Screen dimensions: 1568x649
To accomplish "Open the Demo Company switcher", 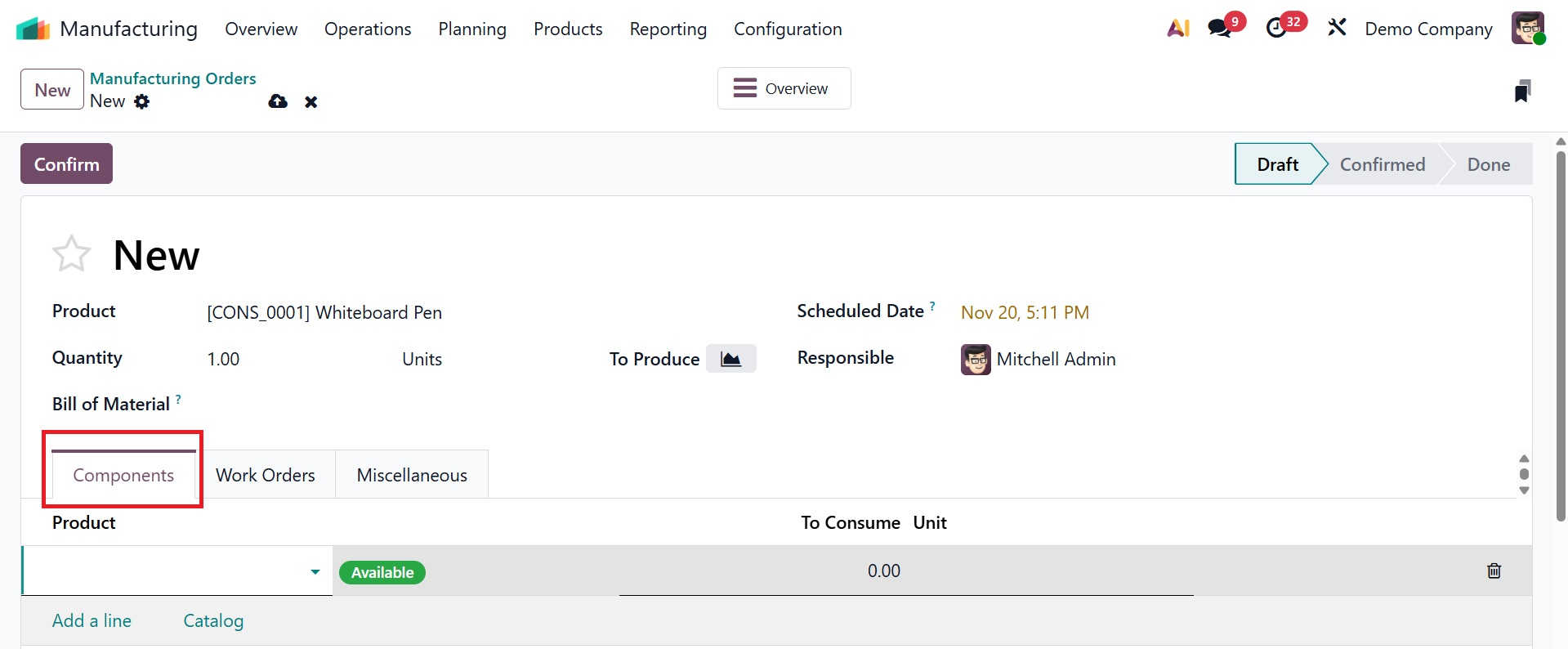I will [x=1428, y=29].
